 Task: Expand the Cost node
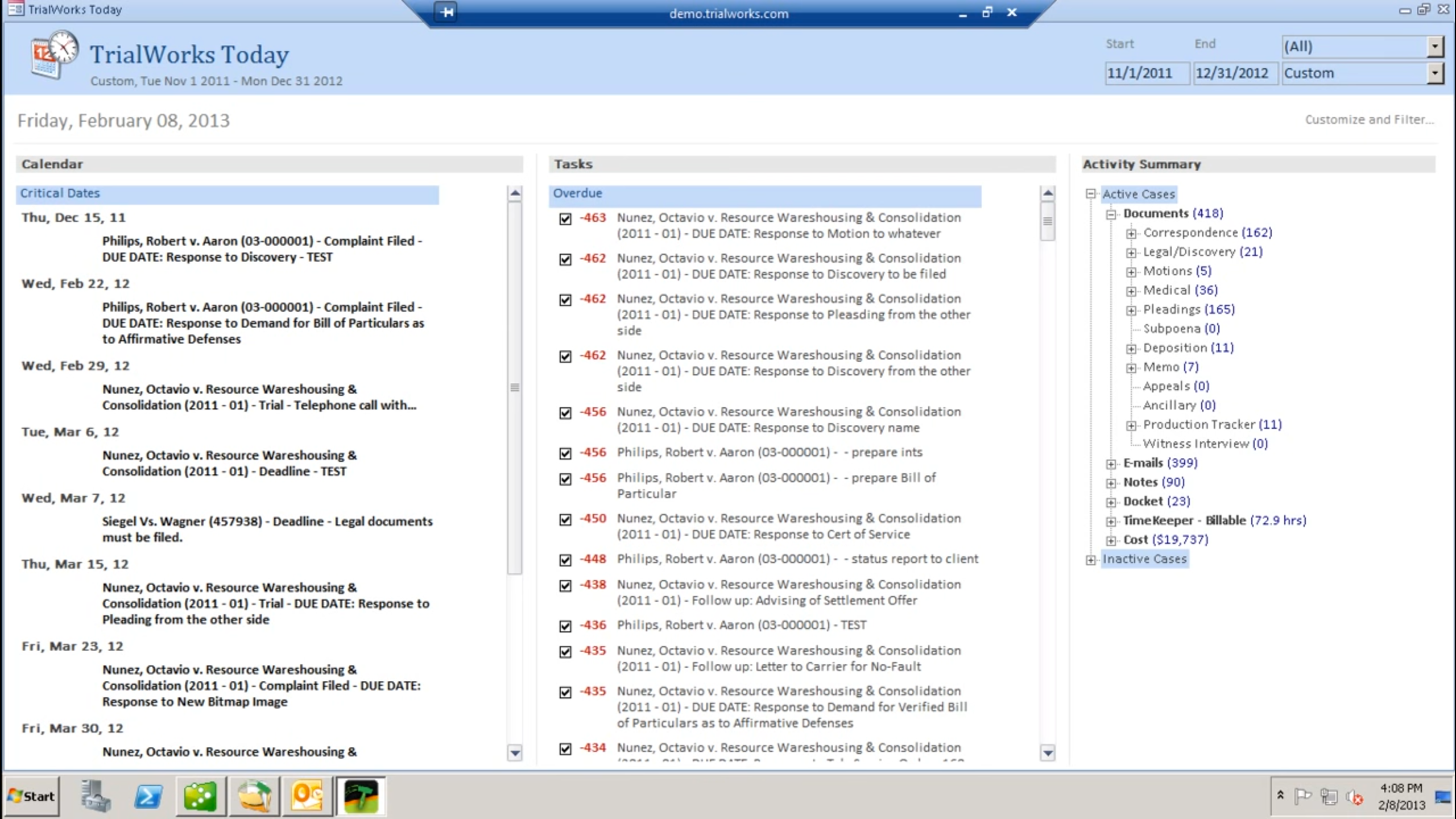(1111, 540)
